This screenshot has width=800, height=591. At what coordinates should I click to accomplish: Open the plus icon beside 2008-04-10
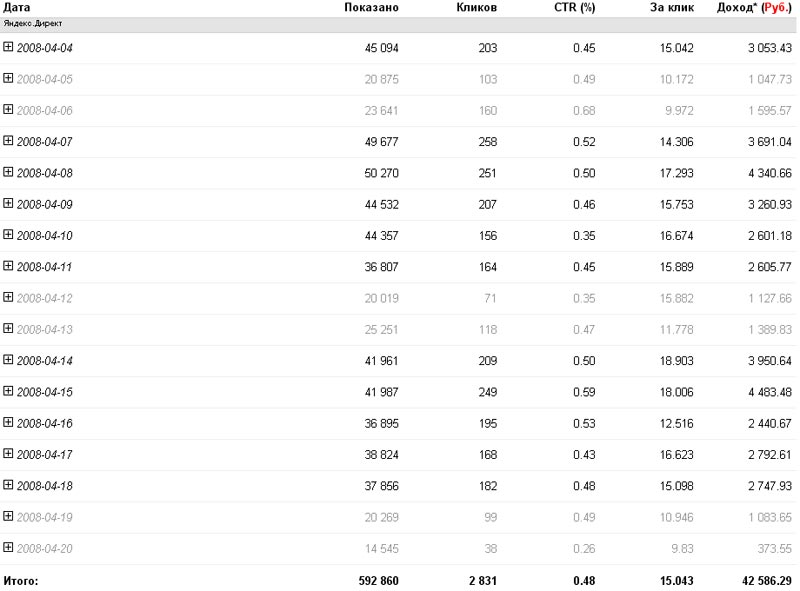(x=8, y=234)
